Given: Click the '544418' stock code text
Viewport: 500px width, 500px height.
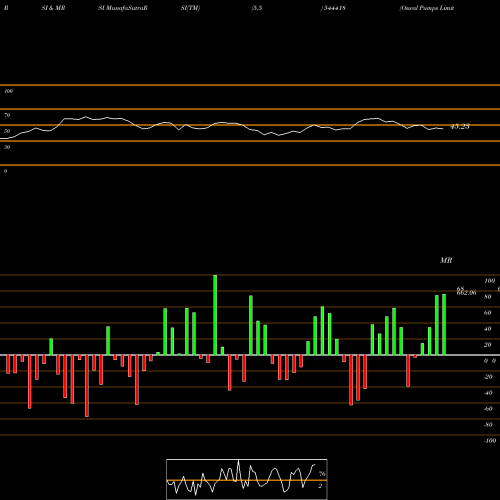Looking at the screenshot, I should coord(334,8).
